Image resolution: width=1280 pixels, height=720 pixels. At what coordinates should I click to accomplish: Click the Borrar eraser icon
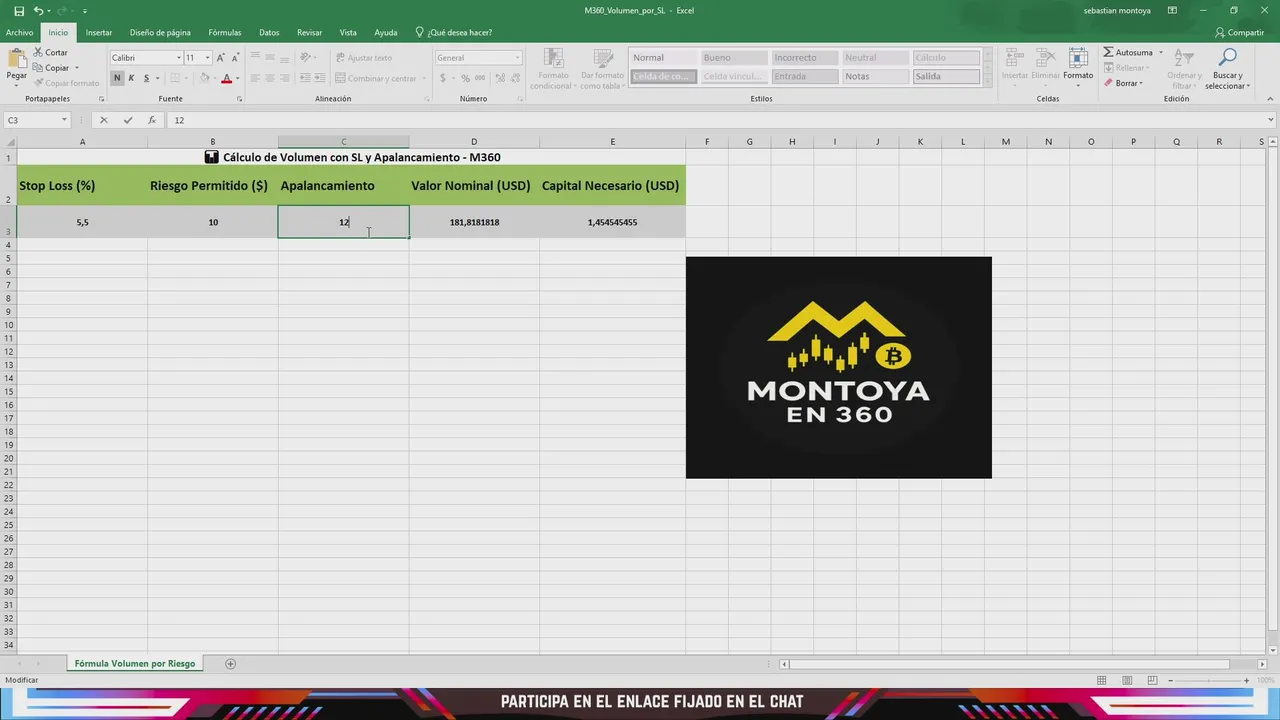[1108, 83]
